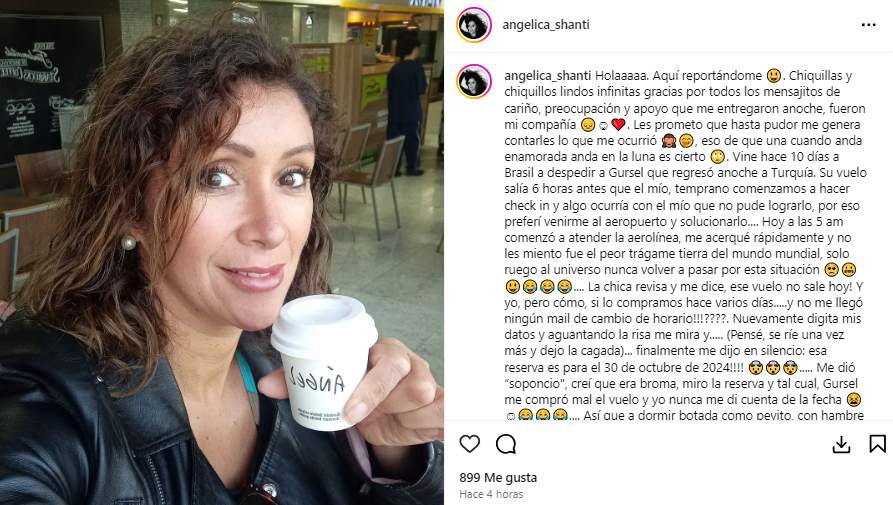Open comments with the speech bubble icon
Image resolution: width=893 pixels, height=505 pixels.
click(506, 444)
